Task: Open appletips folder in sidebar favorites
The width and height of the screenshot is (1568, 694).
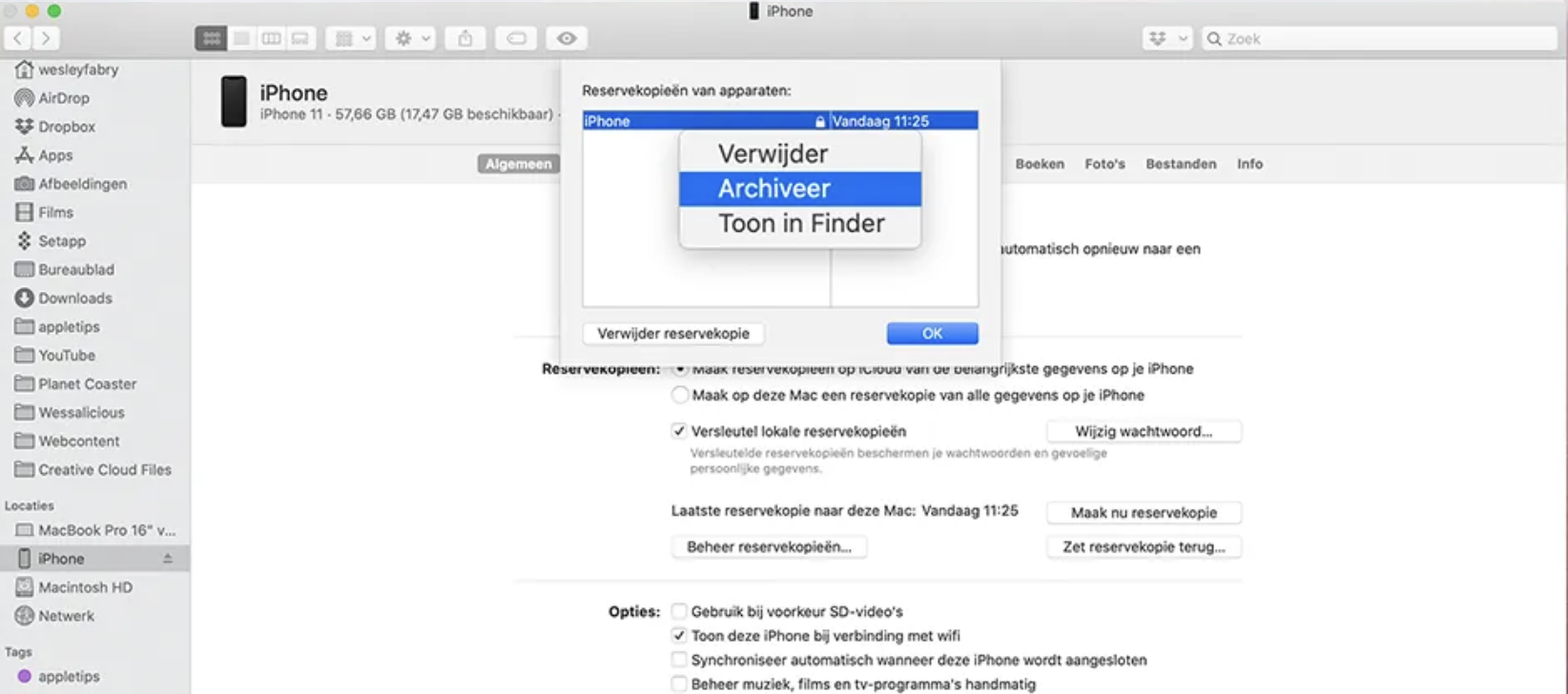Action: (x=57, y=327)
